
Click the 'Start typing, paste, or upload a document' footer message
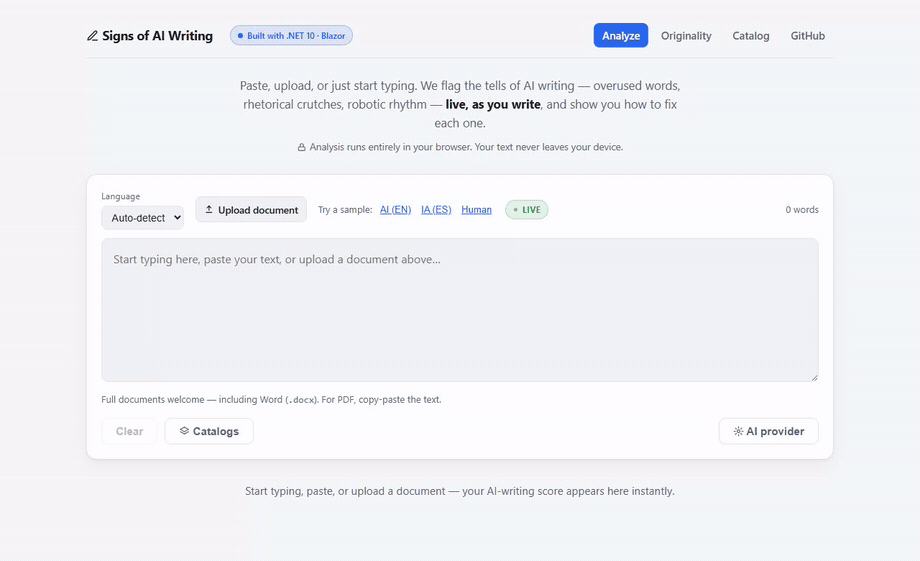point(460,491)
